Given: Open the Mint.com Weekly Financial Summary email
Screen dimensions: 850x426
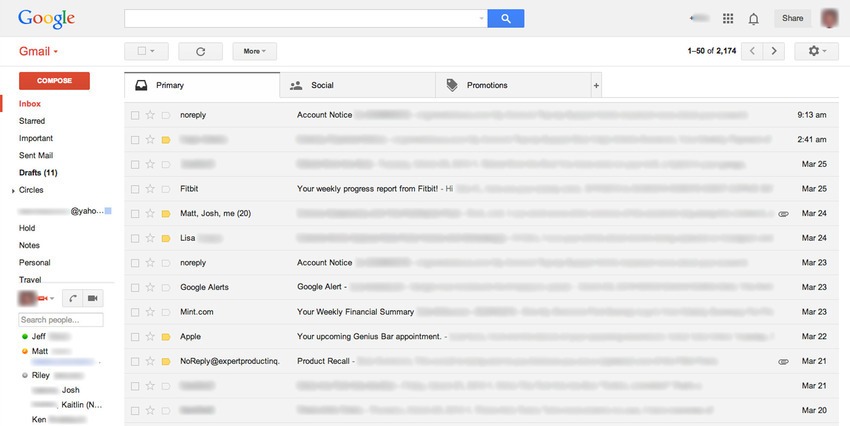Looking at the screenshot, I should (355, 312).
